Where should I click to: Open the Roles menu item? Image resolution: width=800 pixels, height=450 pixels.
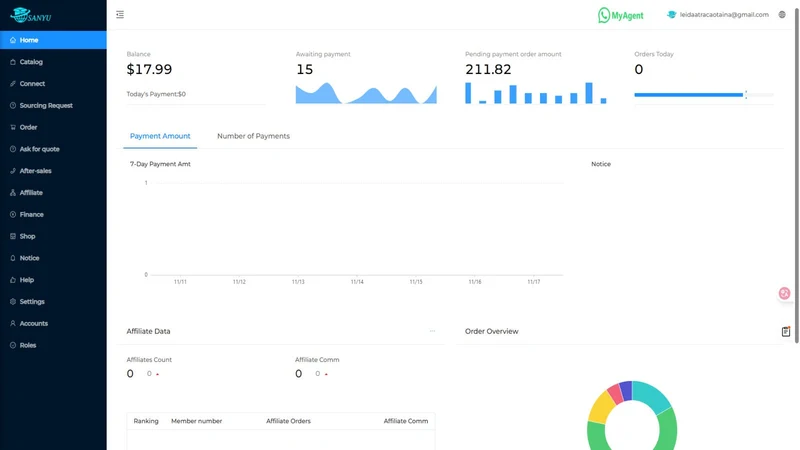pyautogui.click(x=53, y=345)
